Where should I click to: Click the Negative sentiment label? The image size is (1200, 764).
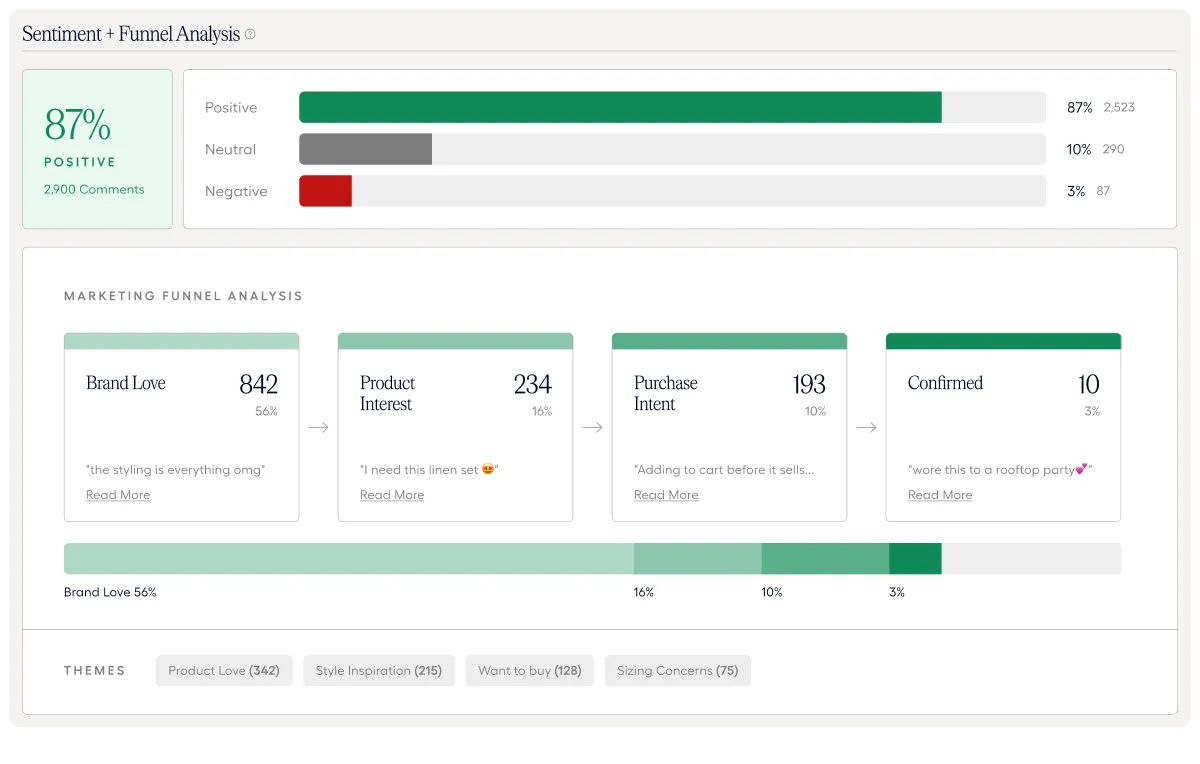[236, 191]
